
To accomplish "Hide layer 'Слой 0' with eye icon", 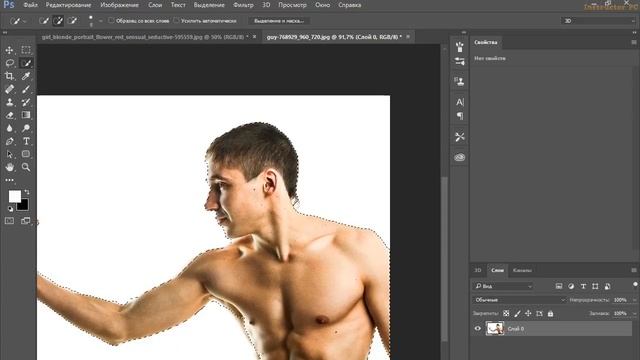I will click(x=478, y=329).
